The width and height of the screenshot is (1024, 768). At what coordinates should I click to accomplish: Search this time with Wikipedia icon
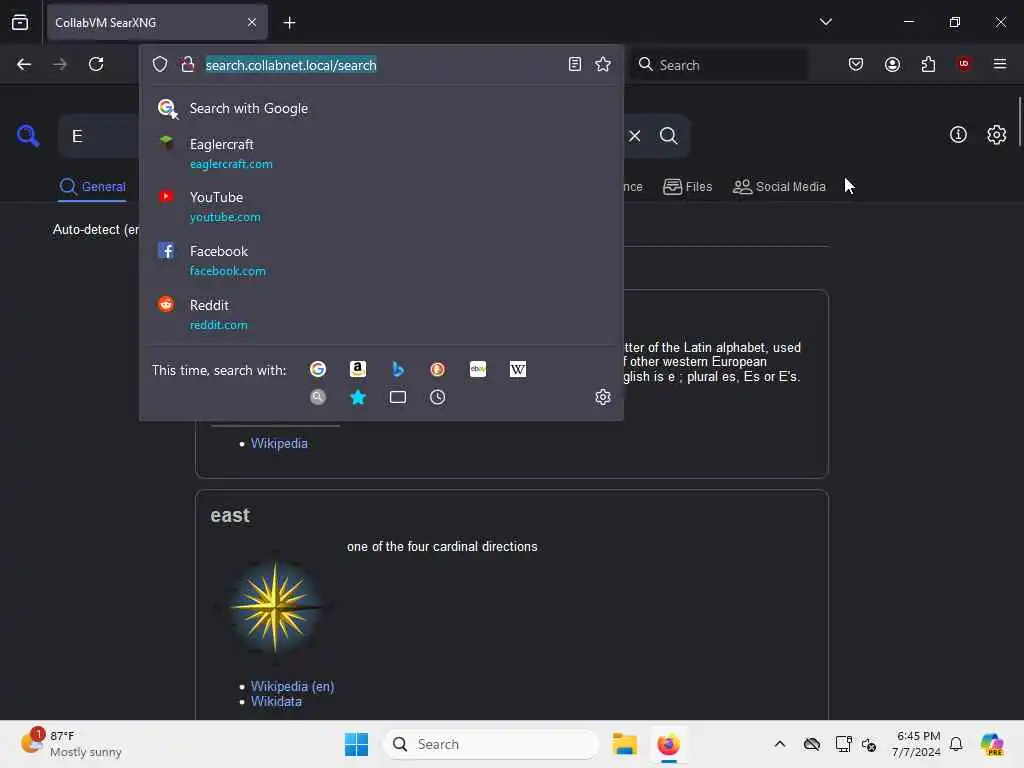518,370
